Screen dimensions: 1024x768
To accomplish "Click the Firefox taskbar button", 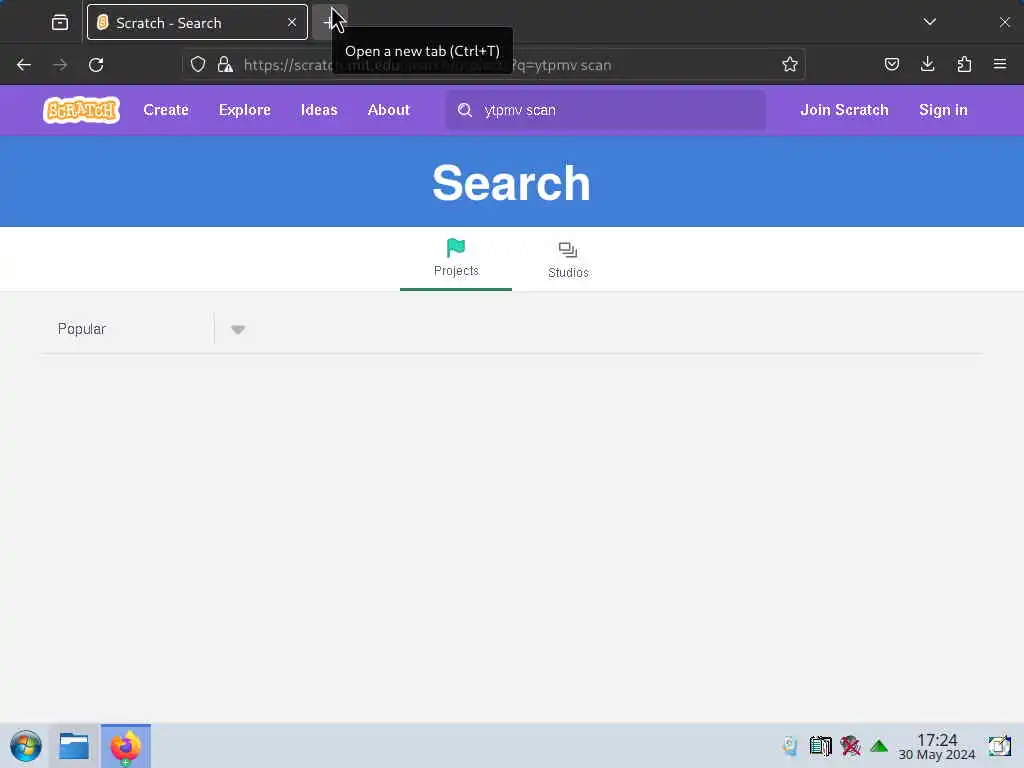I will click(x=125, y=746).
